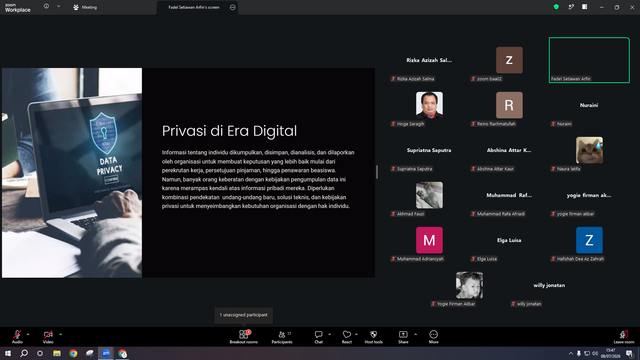Open Windows notification center
The width and height of the screenshot is (640, 360).
pyautogui.click(x=630, y=353)
